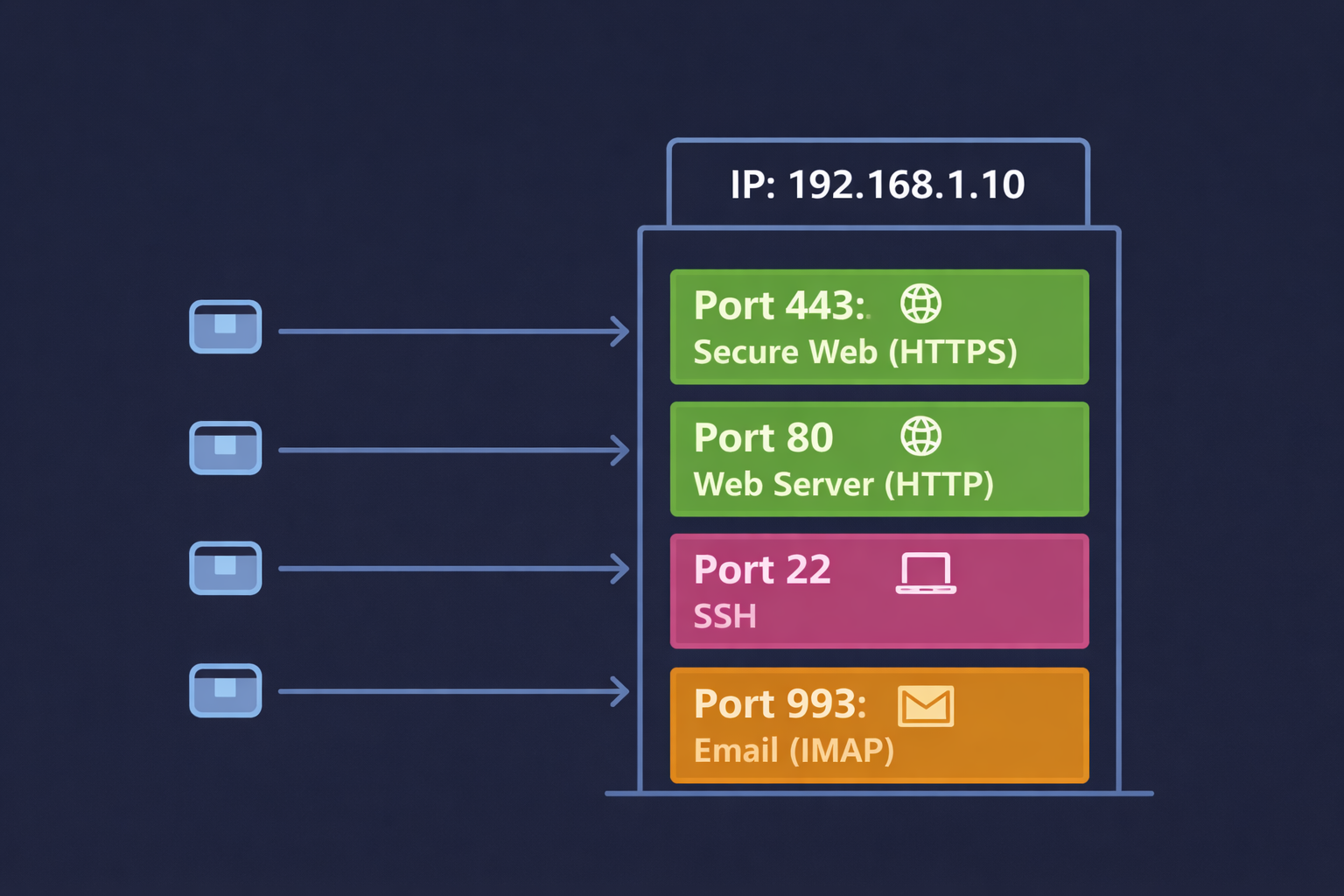This screenshot has width=1344, height=896.
Task: Select the packet icon sending to Port 993
Action: click(x=226, y=690)
